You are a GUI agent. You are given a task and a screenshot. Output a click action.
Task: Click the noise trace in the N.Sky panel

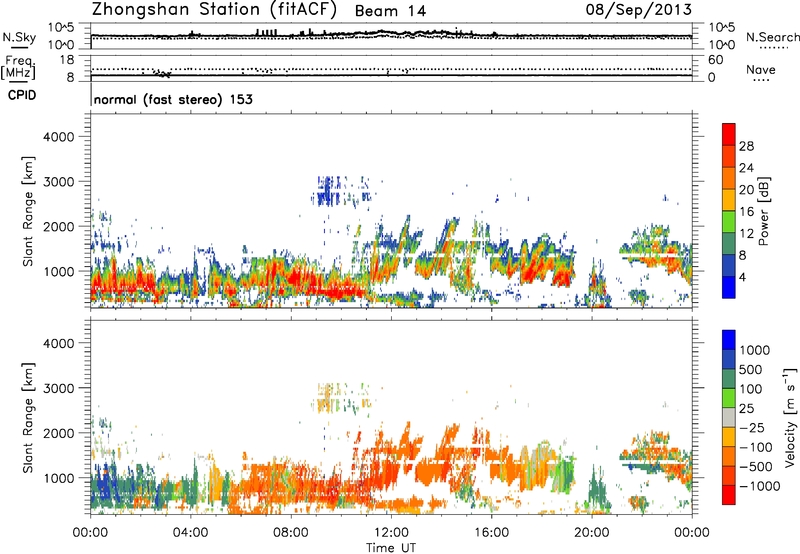point(391,35)
